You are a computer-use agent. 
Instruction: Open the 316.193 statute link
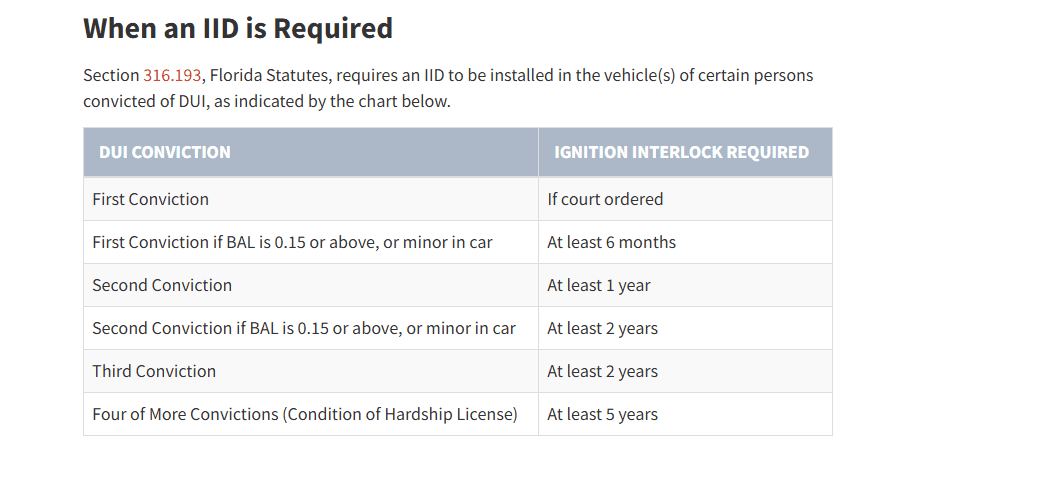click(172, 76)
